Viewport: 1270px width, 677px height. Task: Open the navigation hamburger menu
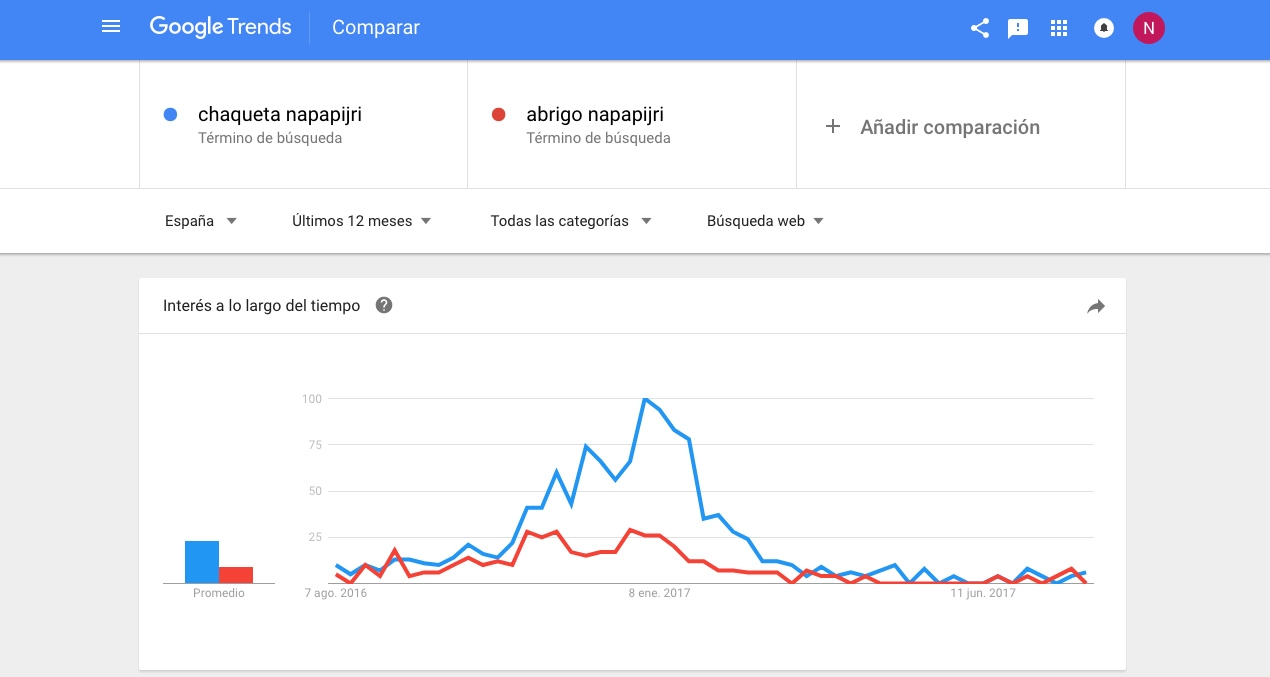[110, 26]
